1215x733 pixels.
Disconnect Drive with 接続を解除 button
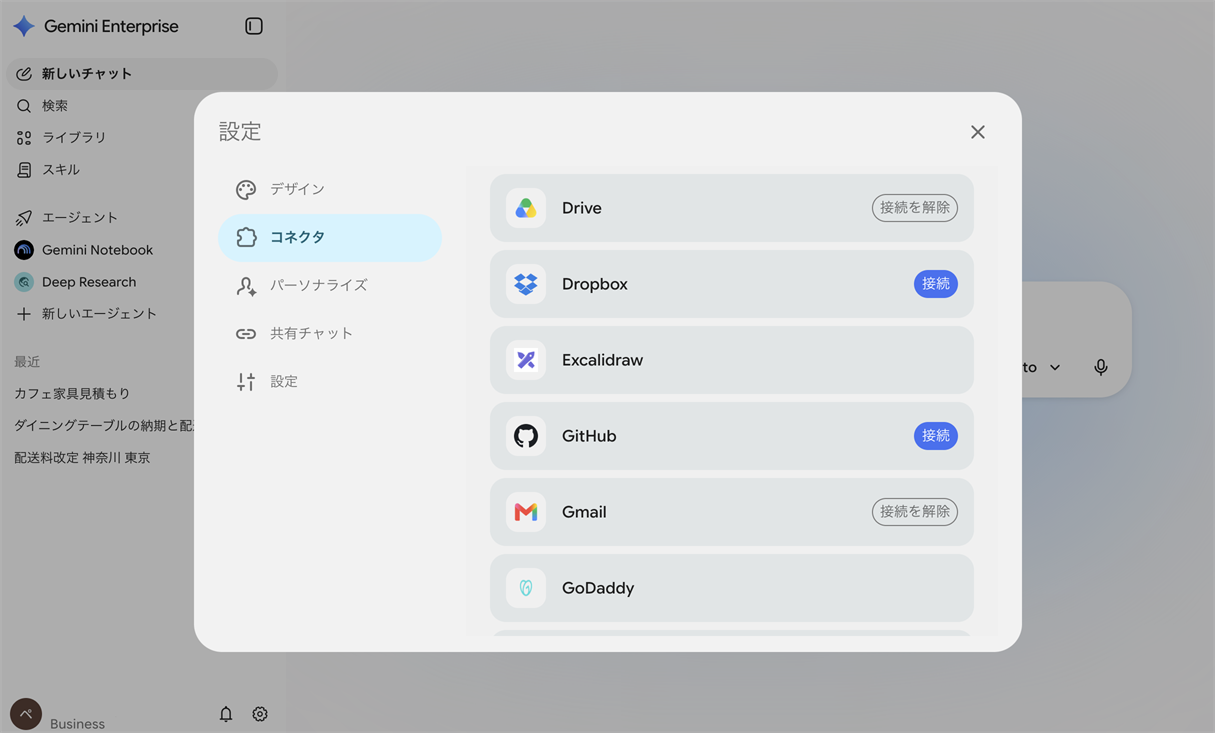click(x=915, y=208)
